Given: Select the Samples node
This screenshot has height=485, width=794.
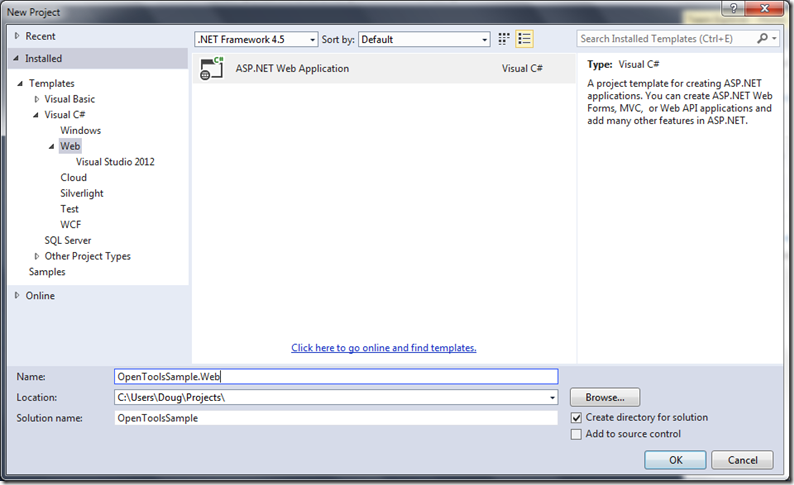Looking at the screenshot, I should pos(47,272).
